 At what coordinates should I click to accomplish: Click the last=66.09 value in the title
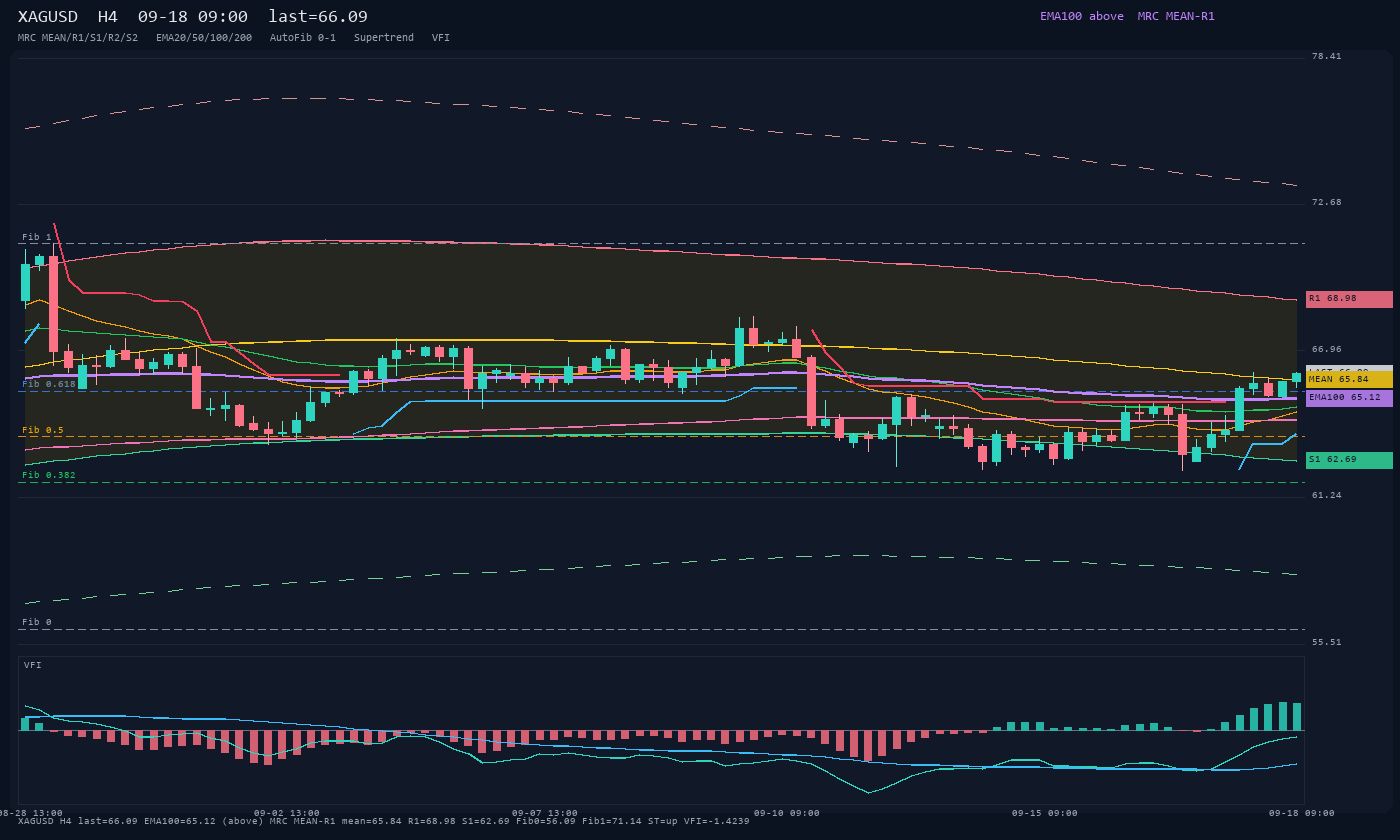coord(318,17)
